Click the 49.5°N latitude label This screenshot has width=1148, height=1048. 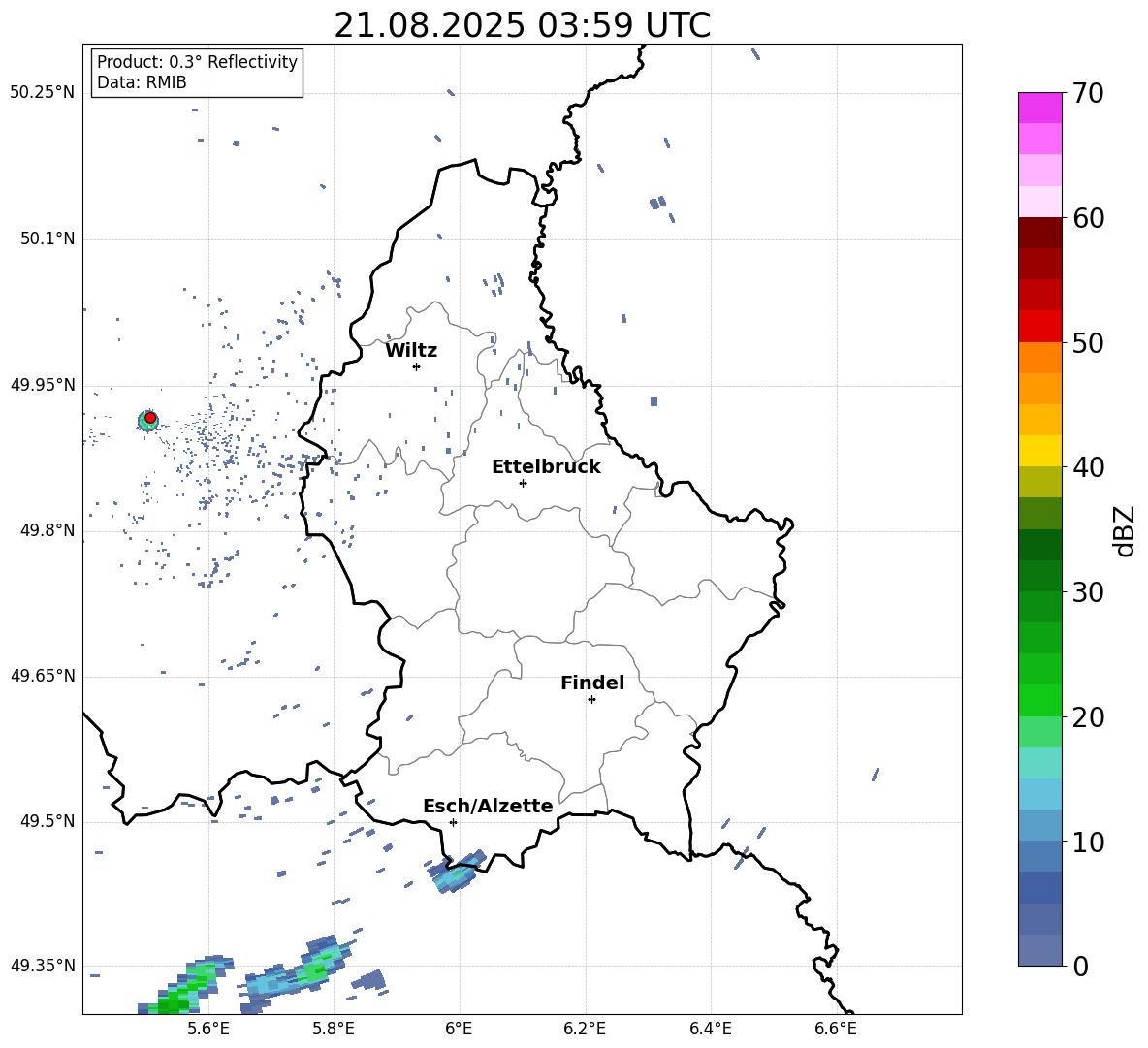[48, 821]
